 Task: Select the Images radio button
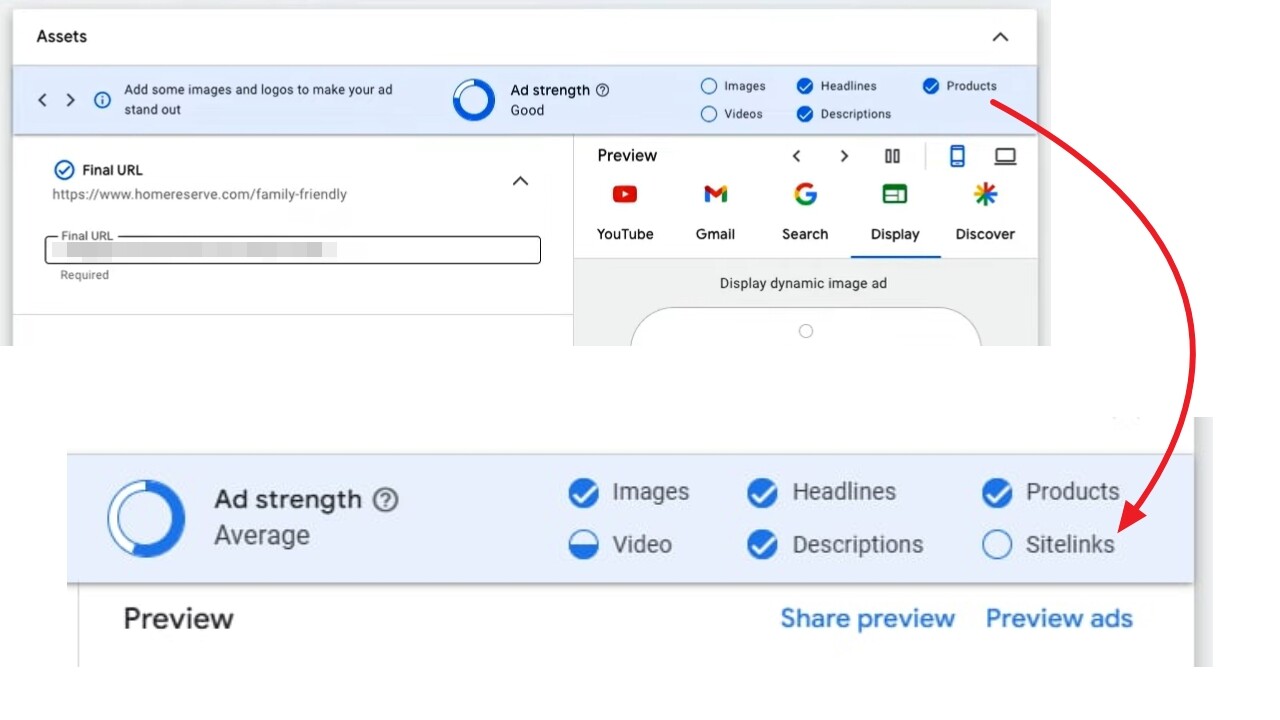[x=709, y=86]
